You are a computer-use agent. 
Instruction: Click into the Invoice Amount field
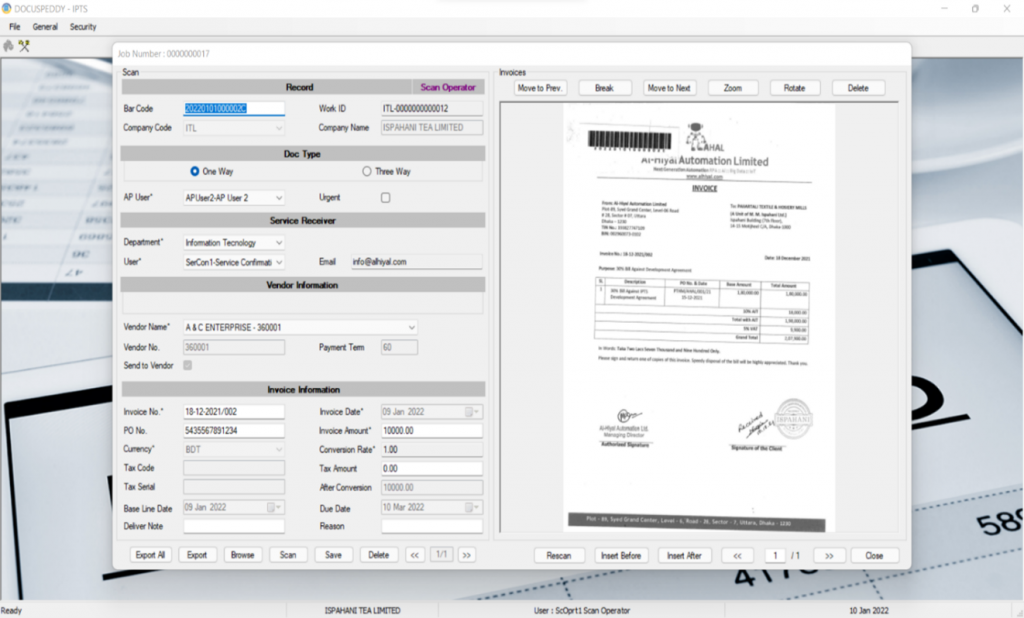click(431, 431)
